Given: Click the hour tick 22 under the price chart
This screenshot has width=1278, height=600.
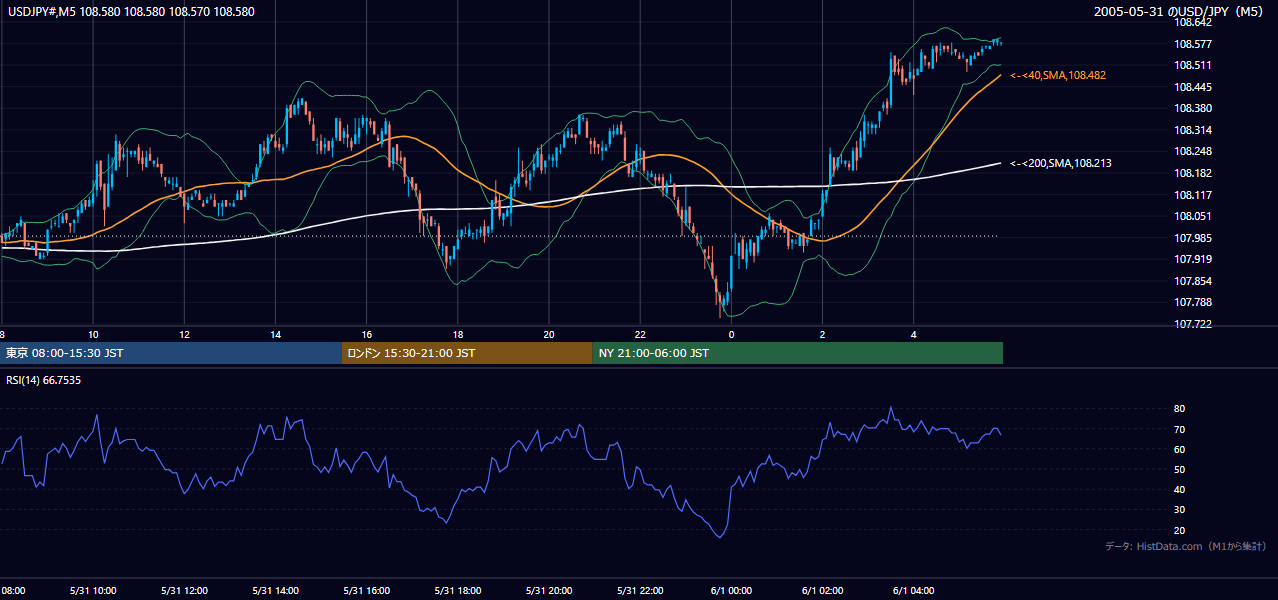Looking at the screenshot, I should [640, 334].
